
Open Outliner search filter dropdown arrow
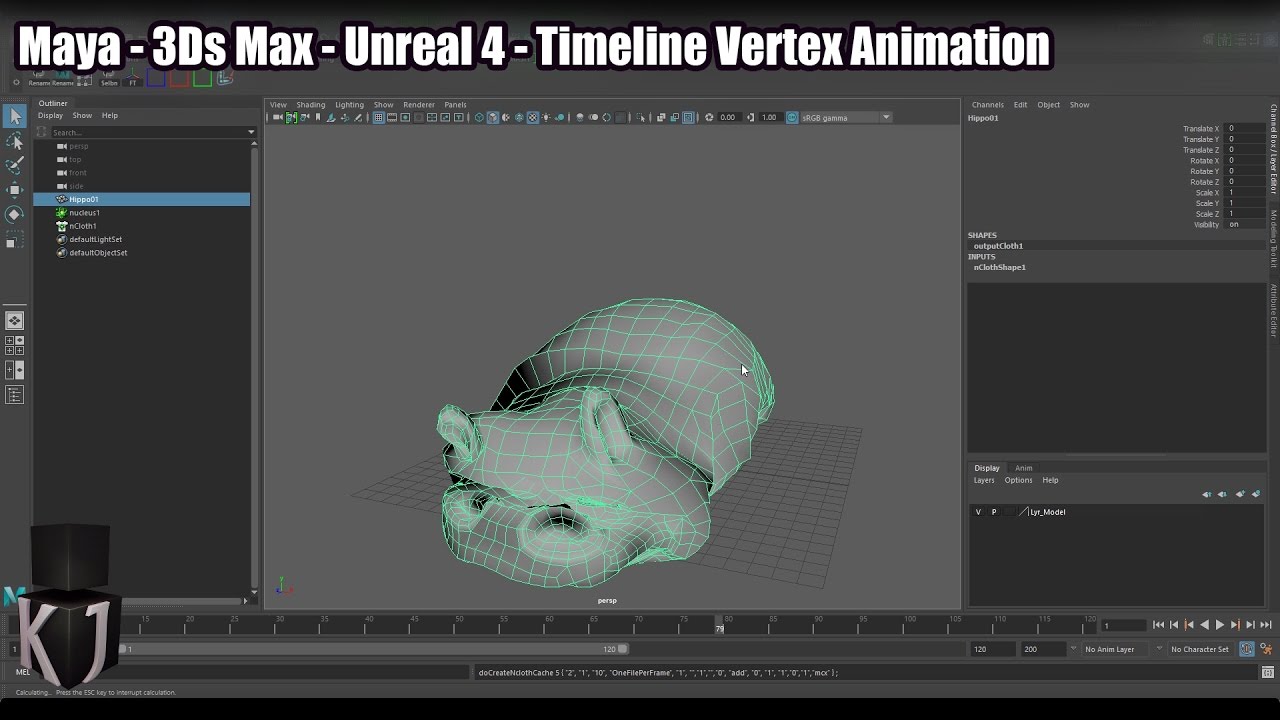pos(251,132)
